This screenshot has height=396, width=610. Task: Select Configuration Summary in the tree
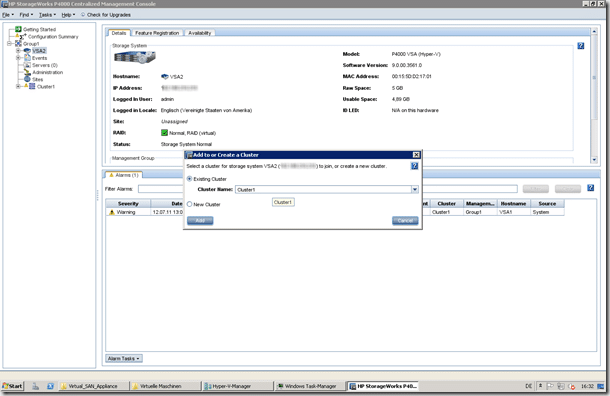(x=53, y=37)
